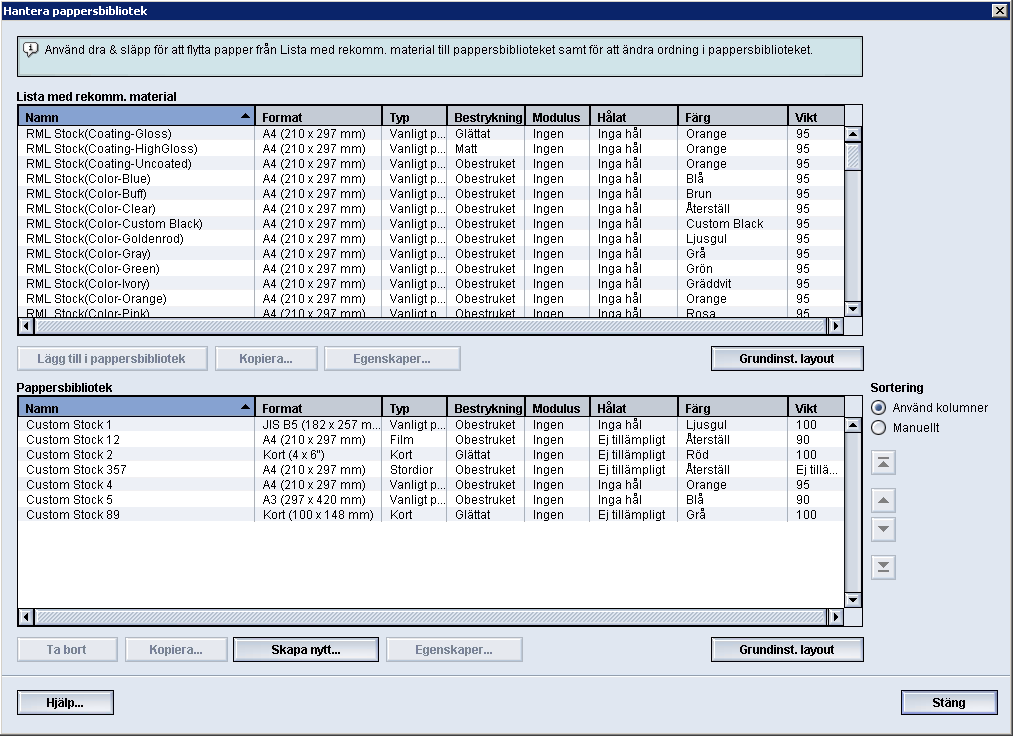Select row 'RML Stock(Color-Blue)'

[431, 179]
